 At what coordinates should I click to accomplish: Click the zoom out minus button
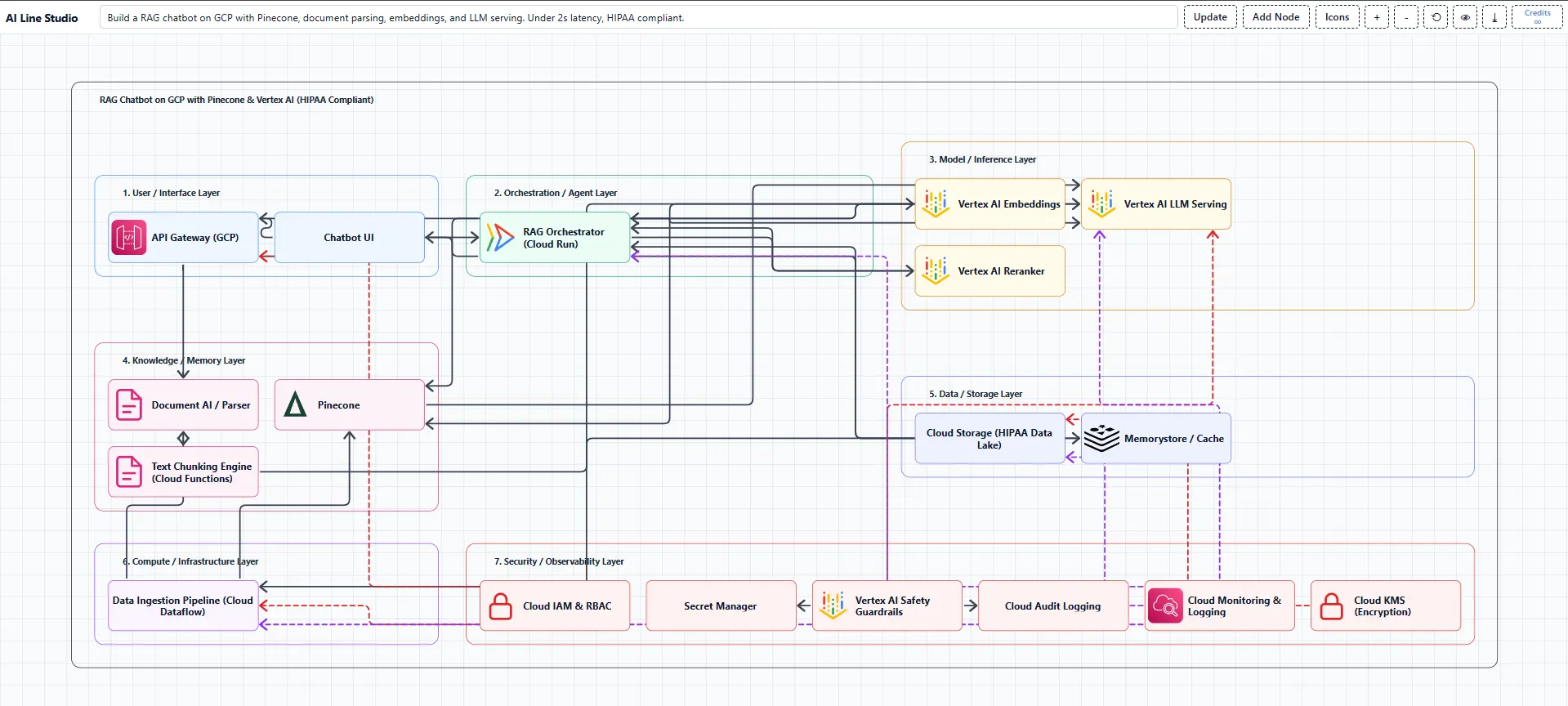(x=1405, y=17)
